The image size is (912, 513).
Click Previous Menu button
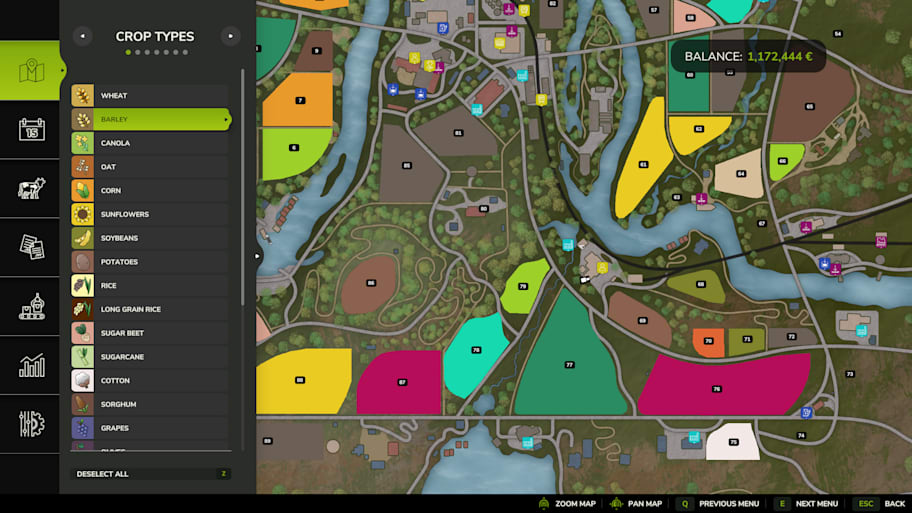(x=717, y=504)
